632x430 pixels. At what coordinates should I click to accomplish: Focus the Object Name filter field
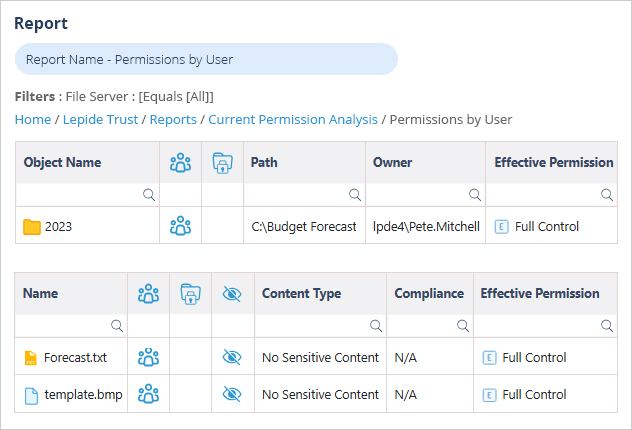click(x=87, y=195)
